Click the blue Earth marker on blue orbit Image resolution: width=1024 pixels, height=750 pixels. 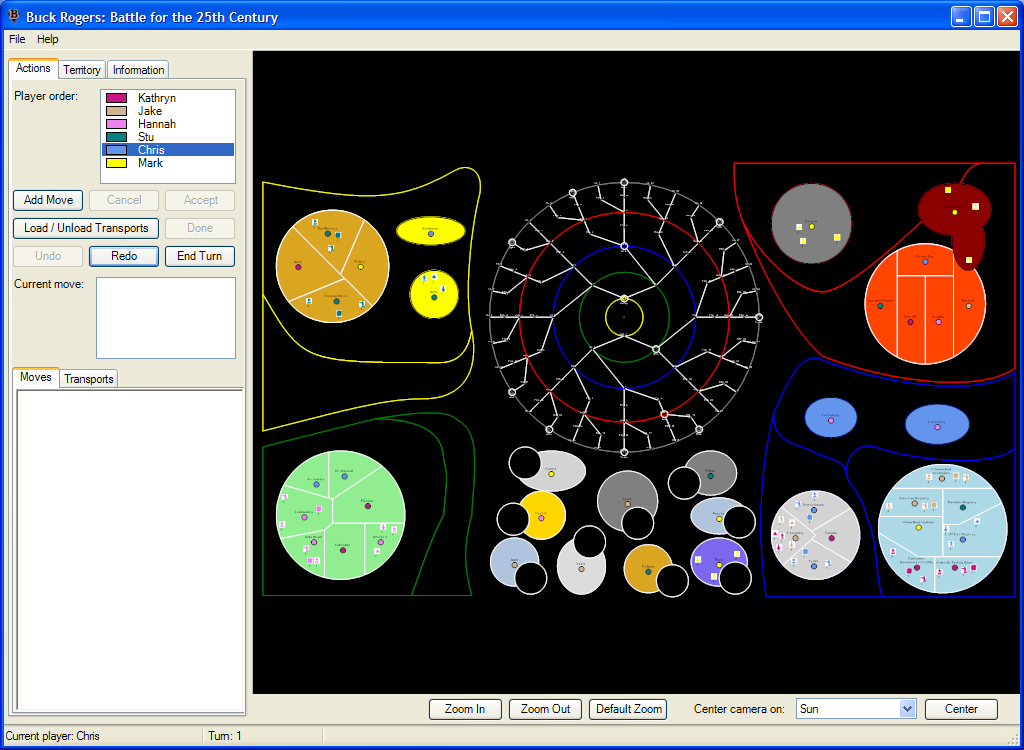tap(624, 246)
